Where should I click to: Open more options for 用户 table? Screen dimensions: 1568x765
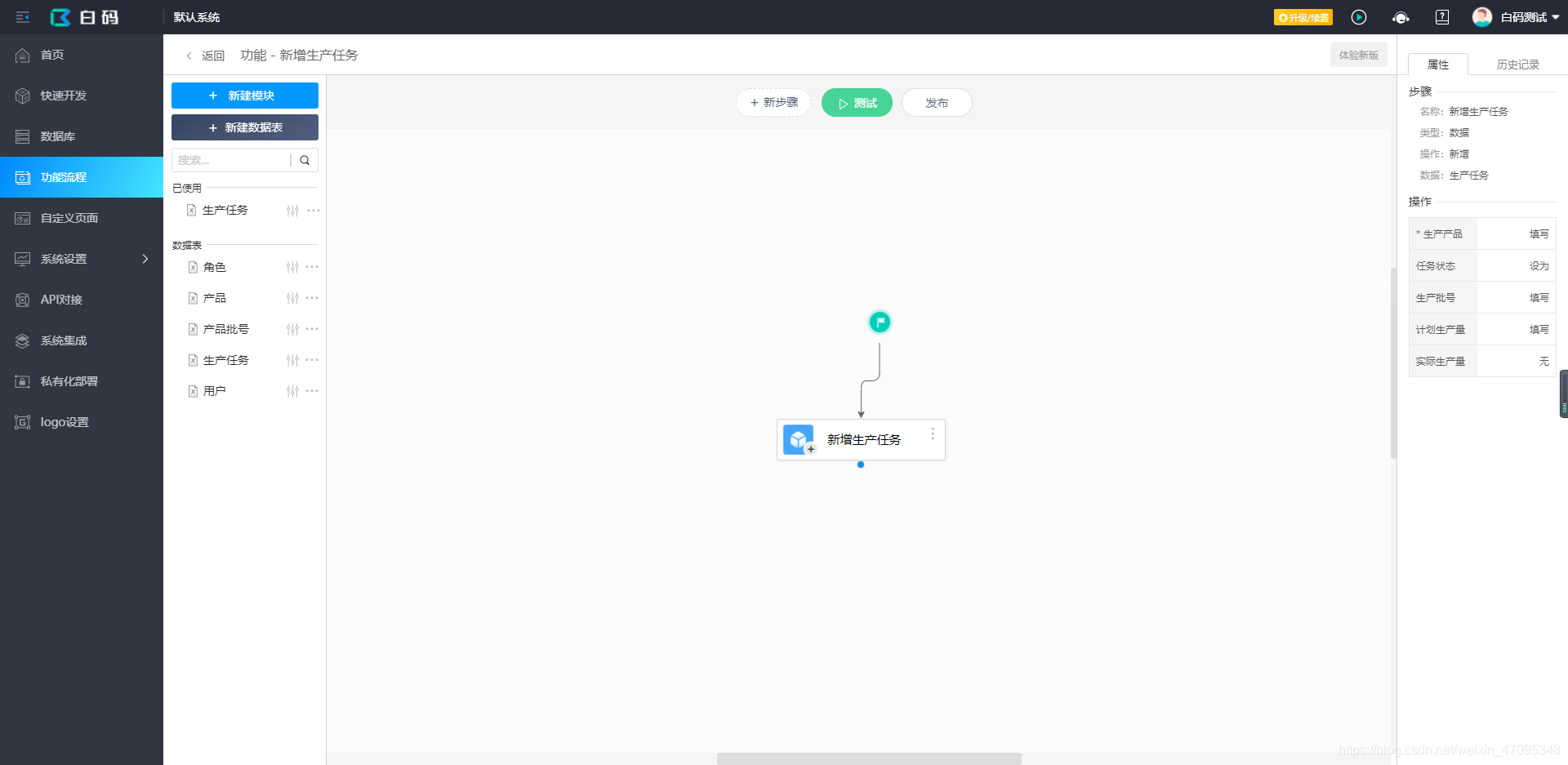pos(312,391)
